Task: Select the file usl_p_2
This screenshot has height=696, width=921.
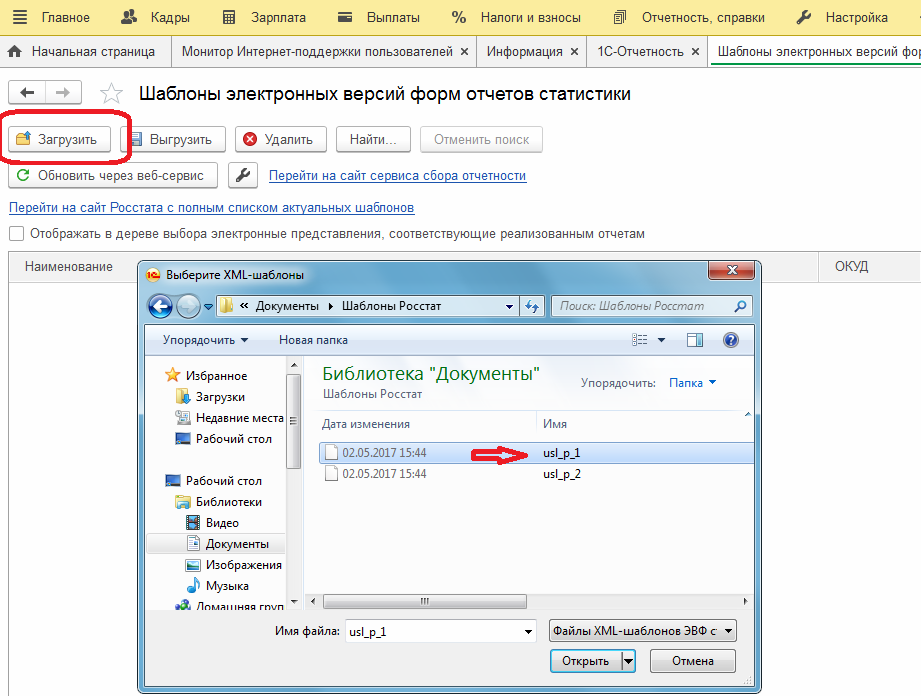Action: click(x=536, y=474)
